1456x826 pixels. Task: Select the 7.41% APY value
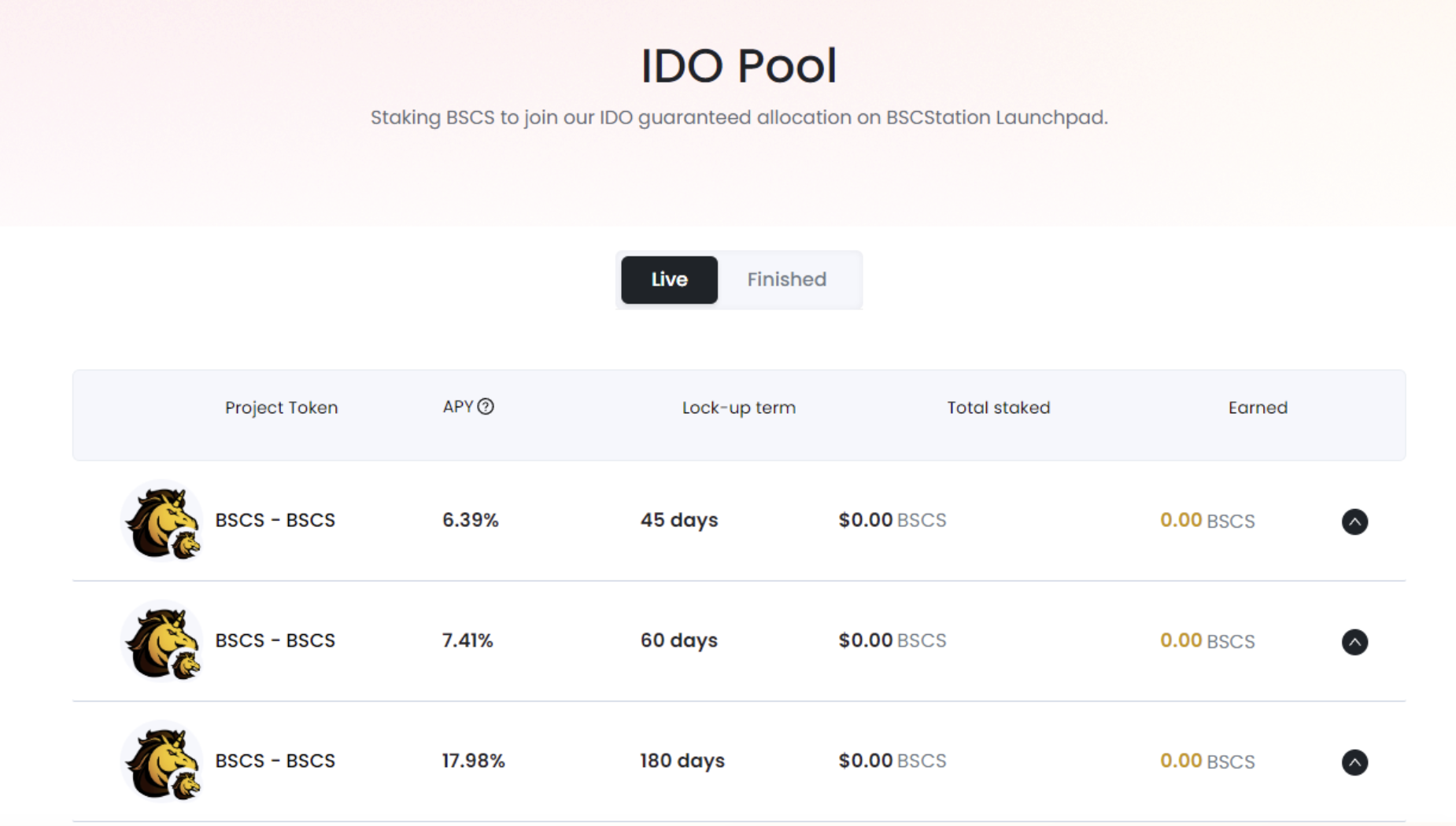point(467,640)
